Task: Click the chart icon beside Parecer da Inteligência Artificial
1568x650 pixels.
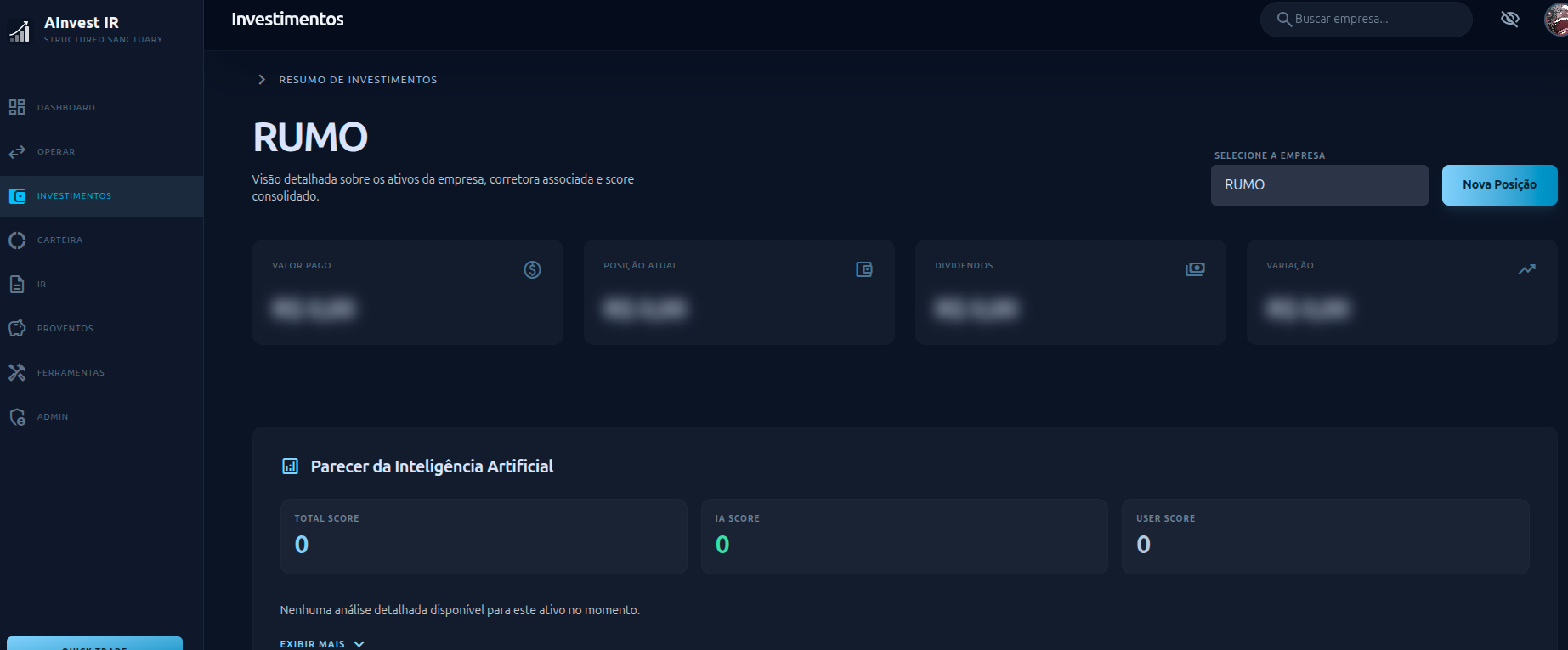Action: pos(290,466)
